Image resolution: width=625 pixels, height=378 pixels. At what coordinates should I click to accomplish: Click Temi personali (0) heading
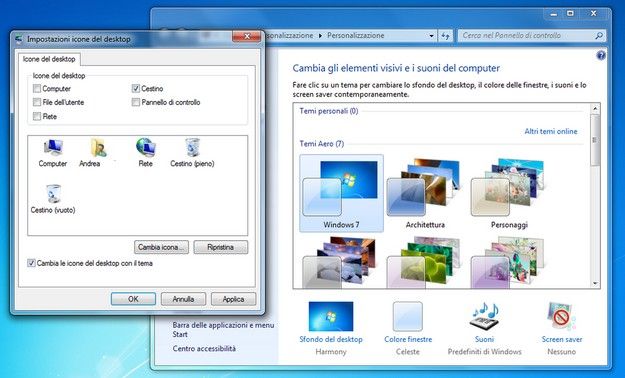(x=328, y=111)
